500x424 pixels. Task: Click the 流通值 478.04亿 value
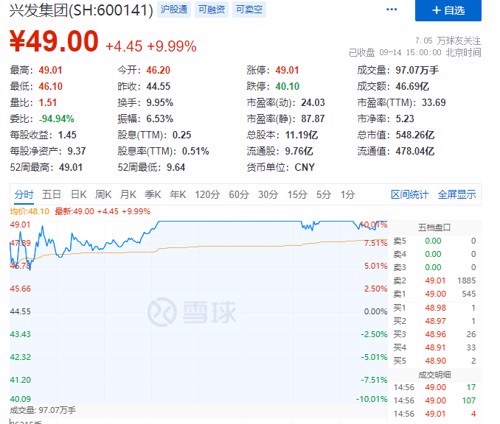[415, 151]
